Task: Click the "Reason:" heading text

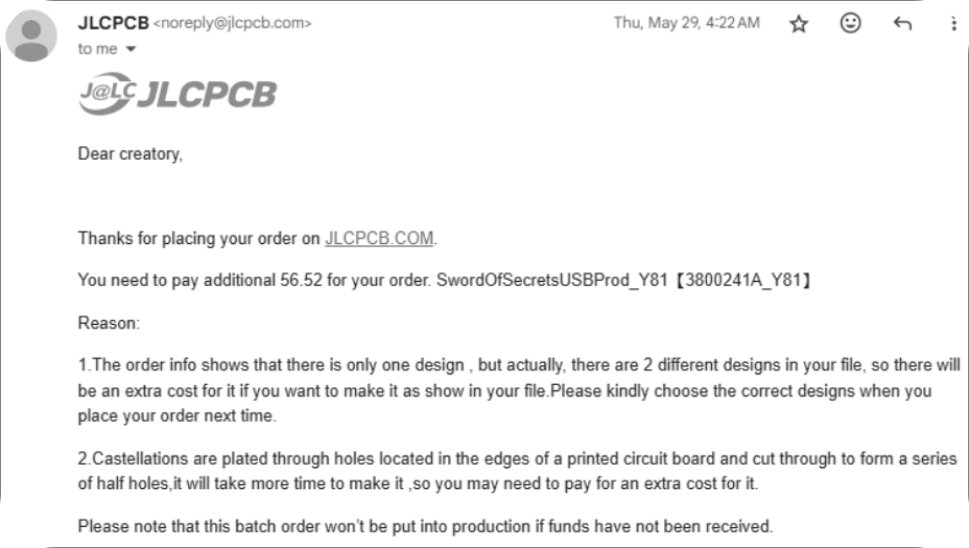Action: (109, 323)
